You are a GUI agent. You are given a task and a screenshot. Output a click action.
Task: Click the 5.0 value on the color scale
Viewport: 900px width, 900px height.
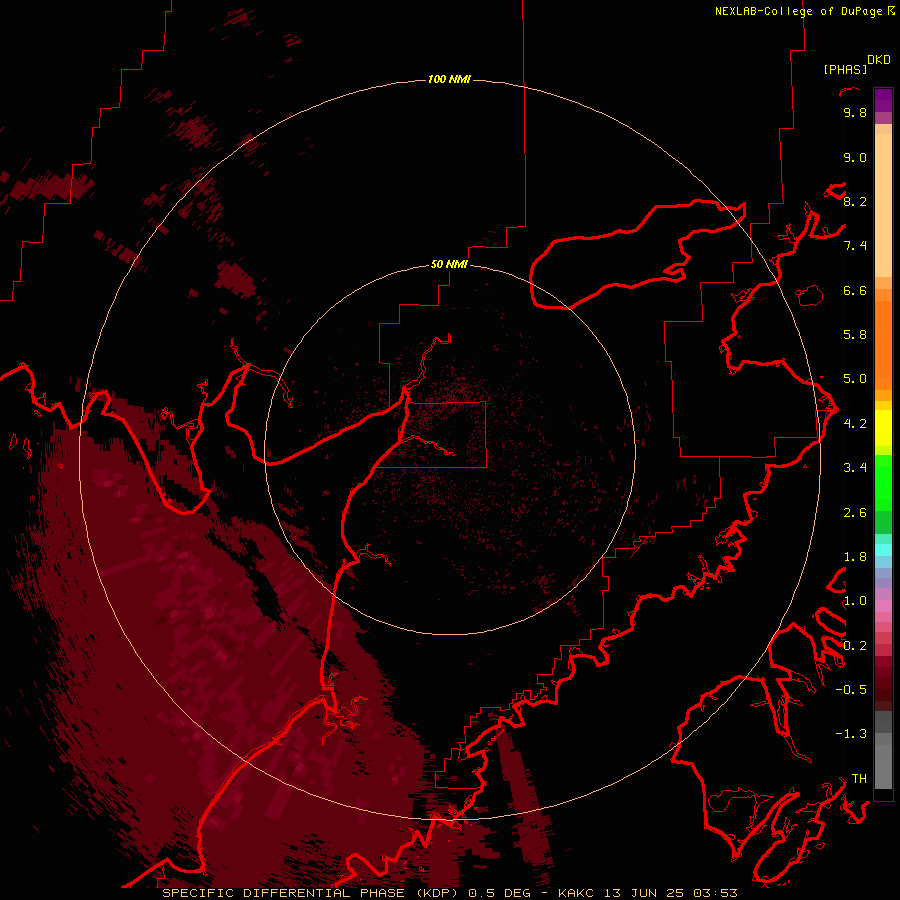pyautogui.click(x=855, y=379)
